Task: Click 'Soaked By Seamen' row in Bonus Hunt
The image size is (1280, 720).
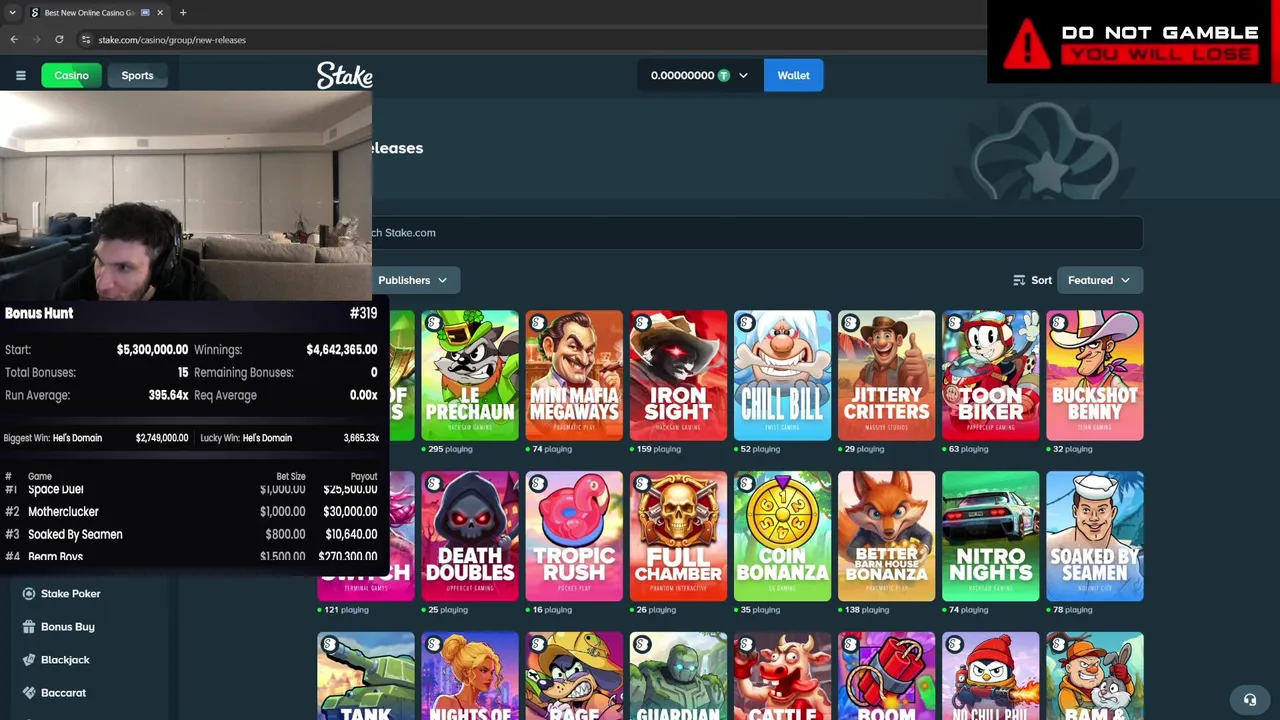Action: (190, 535)
